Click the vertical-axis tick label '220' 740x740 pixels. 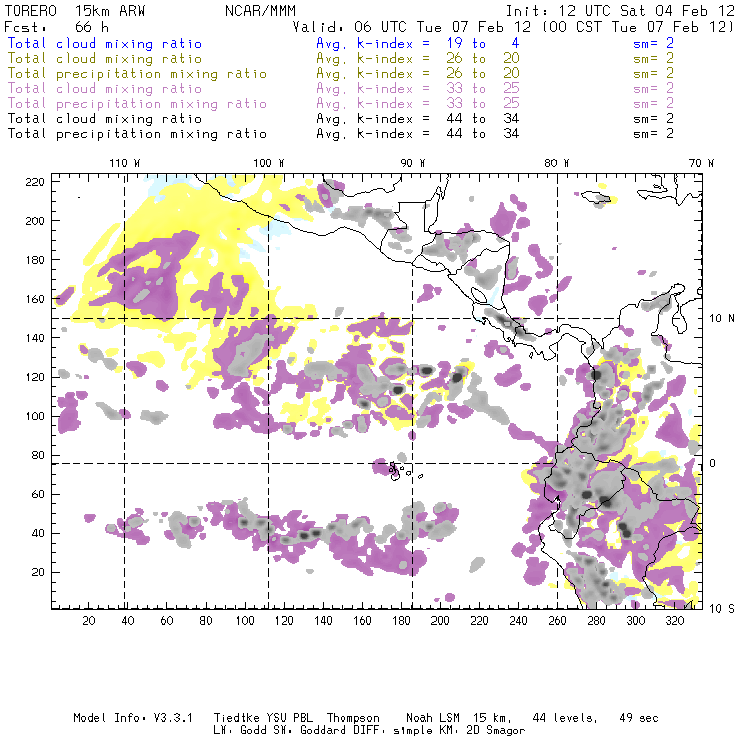[x=35, y=182]
